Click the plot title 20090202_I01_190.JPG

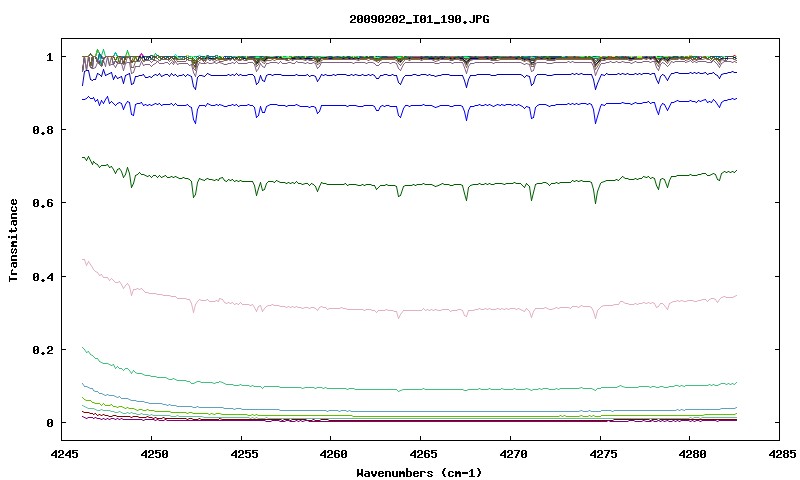point(419,19)
